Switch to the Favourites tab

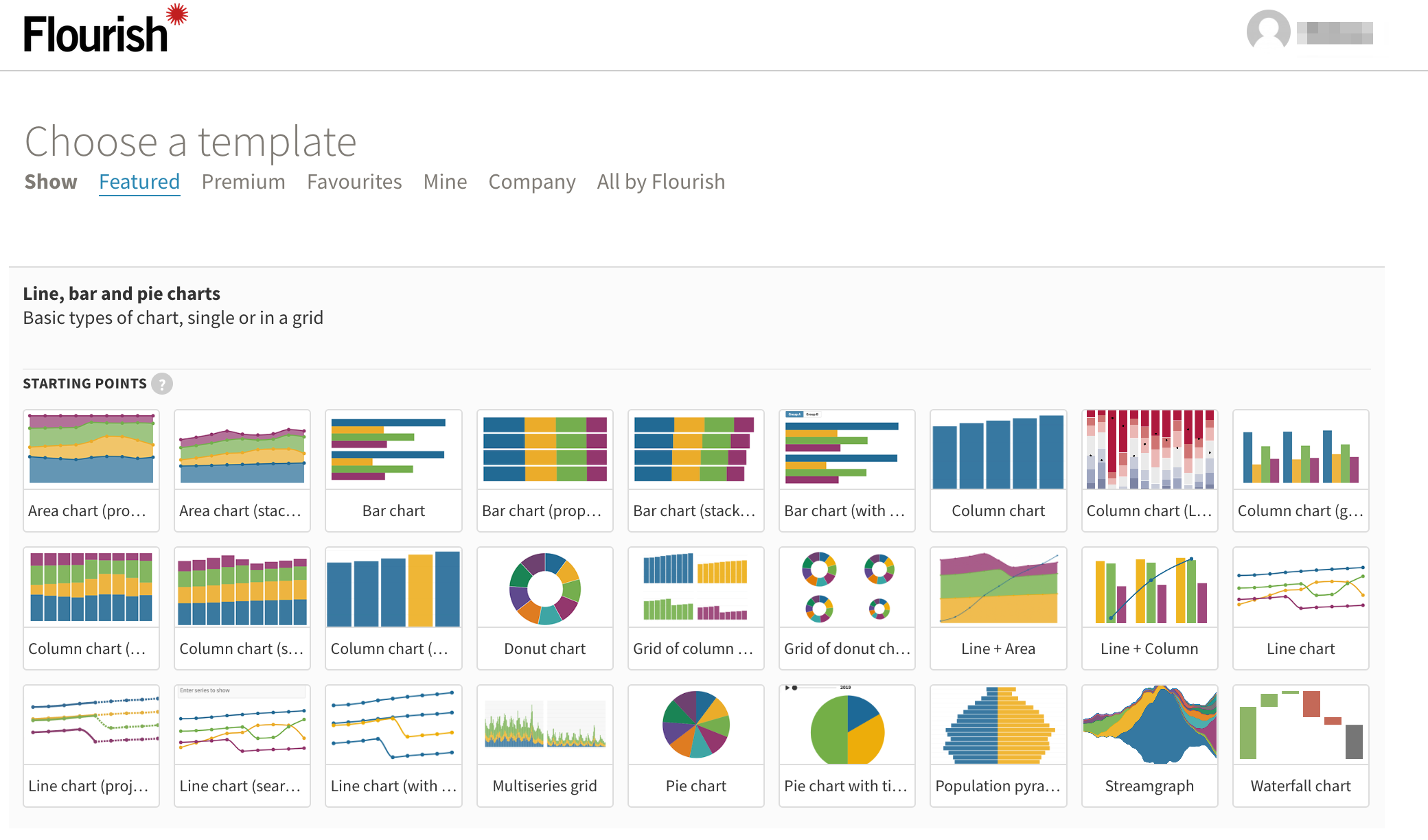pos(354,182)
